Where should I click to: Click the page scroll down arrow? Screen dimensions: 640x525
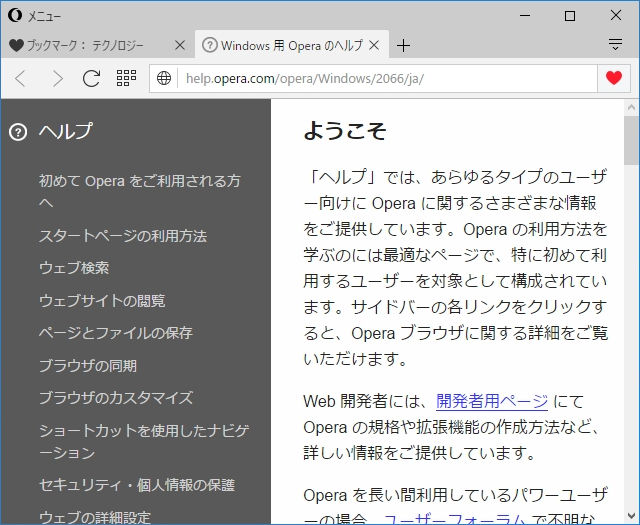click(631, 516)
